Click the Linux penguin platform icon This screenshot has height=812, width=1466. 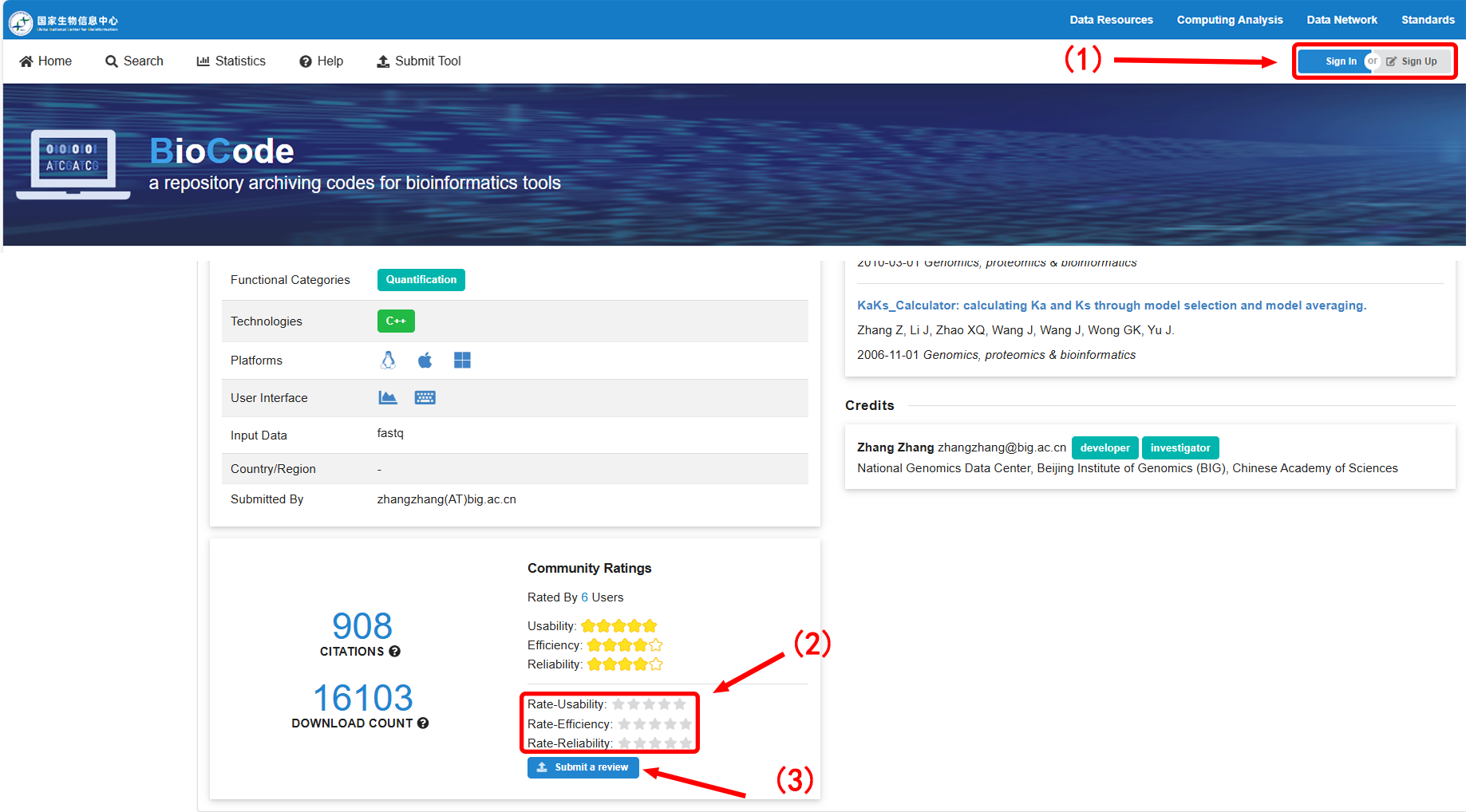(x=388, y=361)
